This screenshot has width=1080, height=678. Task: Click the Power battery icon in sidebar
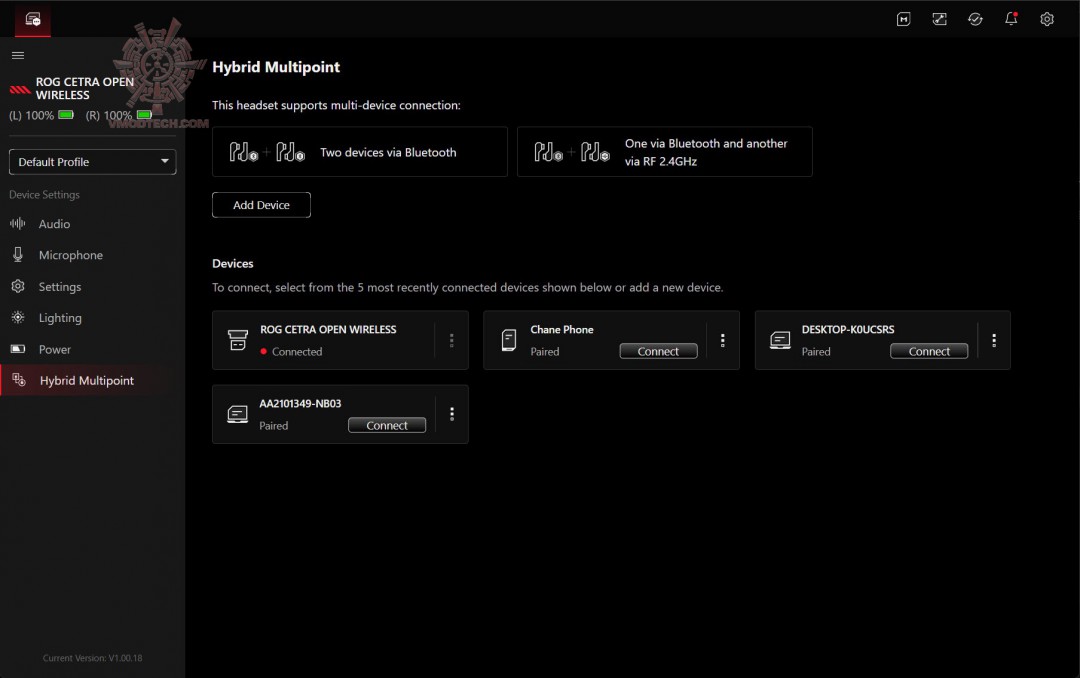pos(18,349)
